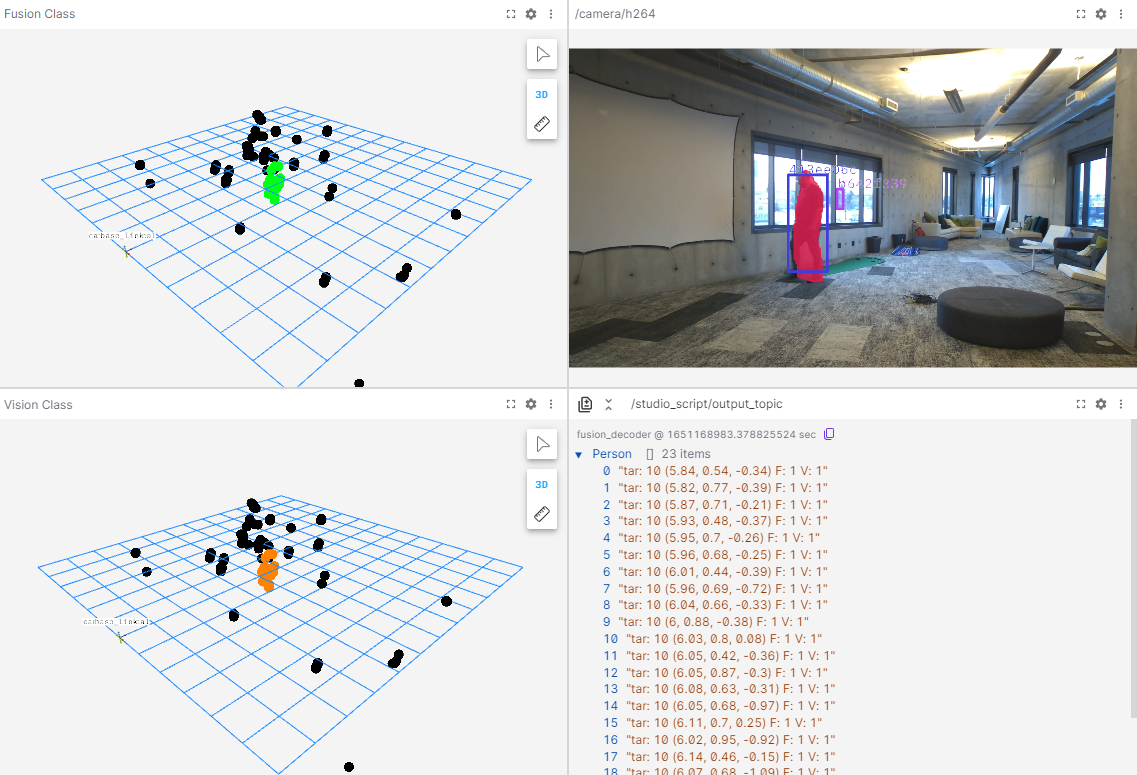Open the /camera/h264 panel more-options menu
Screen dimensions: 1137x775
click(x=1121, y=14)
